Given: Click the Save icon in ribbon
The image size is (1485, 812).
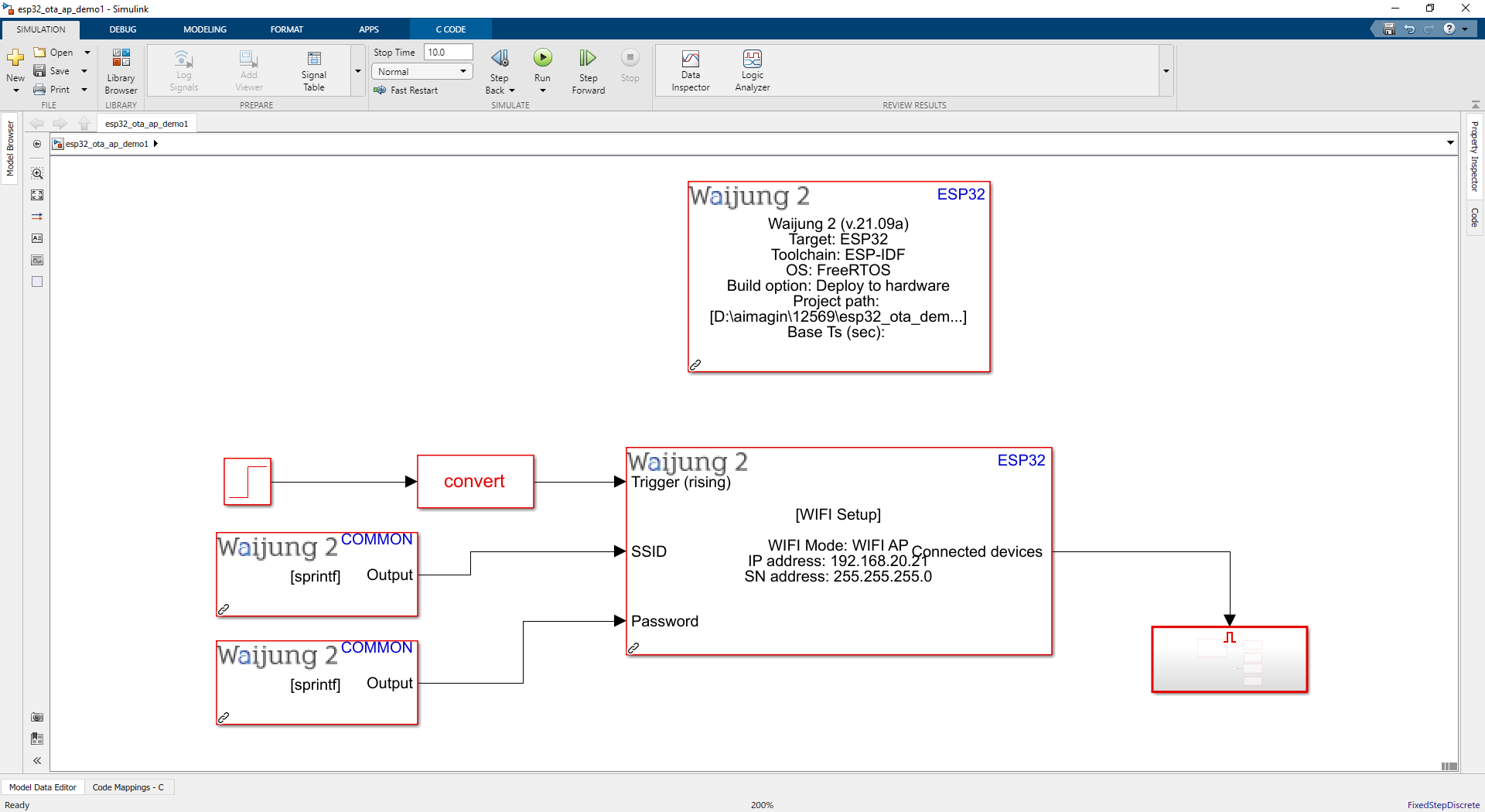Looking at the screenshot, I should click(x=39, y=71).
